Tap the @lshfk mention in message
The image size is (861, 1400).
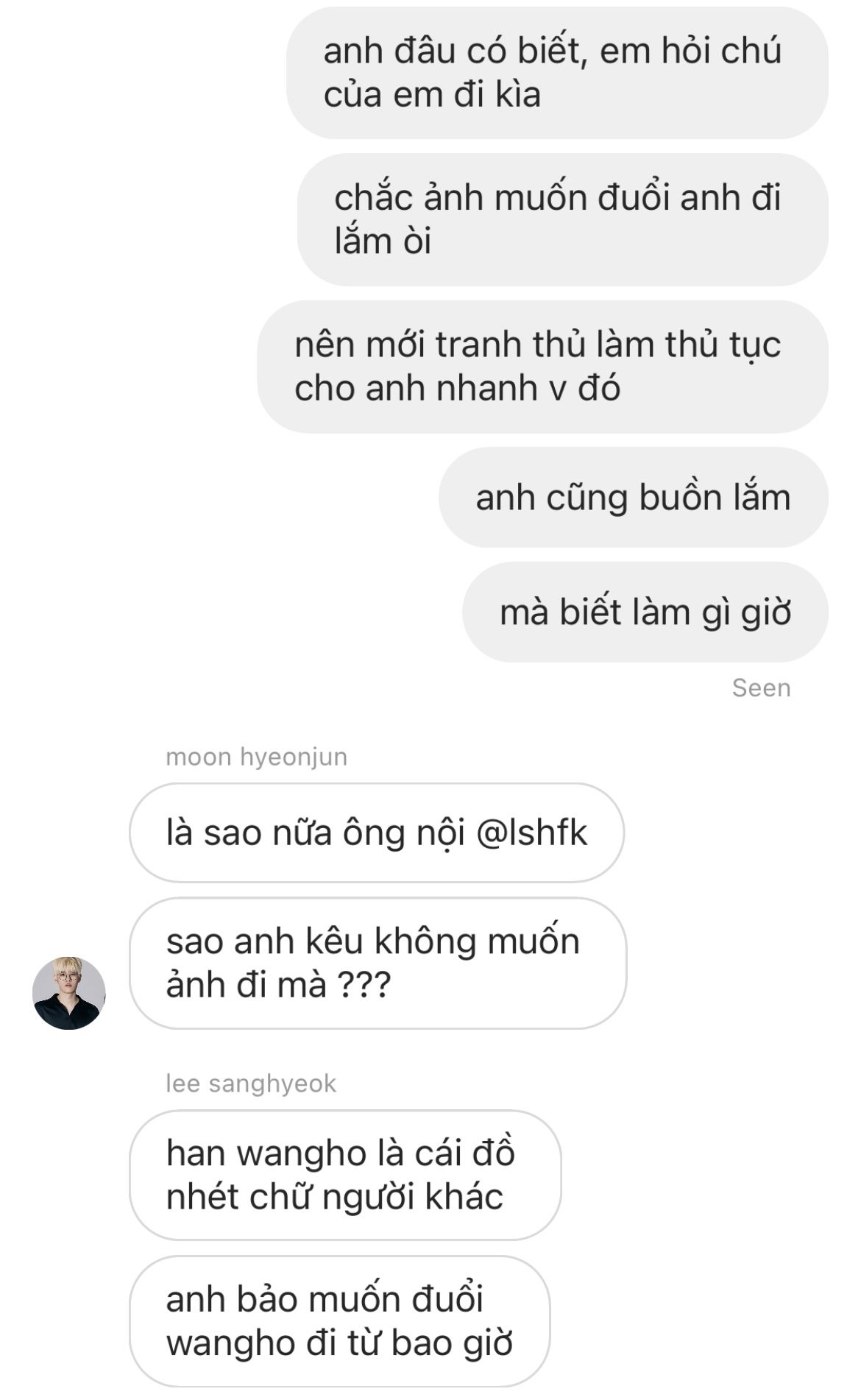[x=531, y=833]
